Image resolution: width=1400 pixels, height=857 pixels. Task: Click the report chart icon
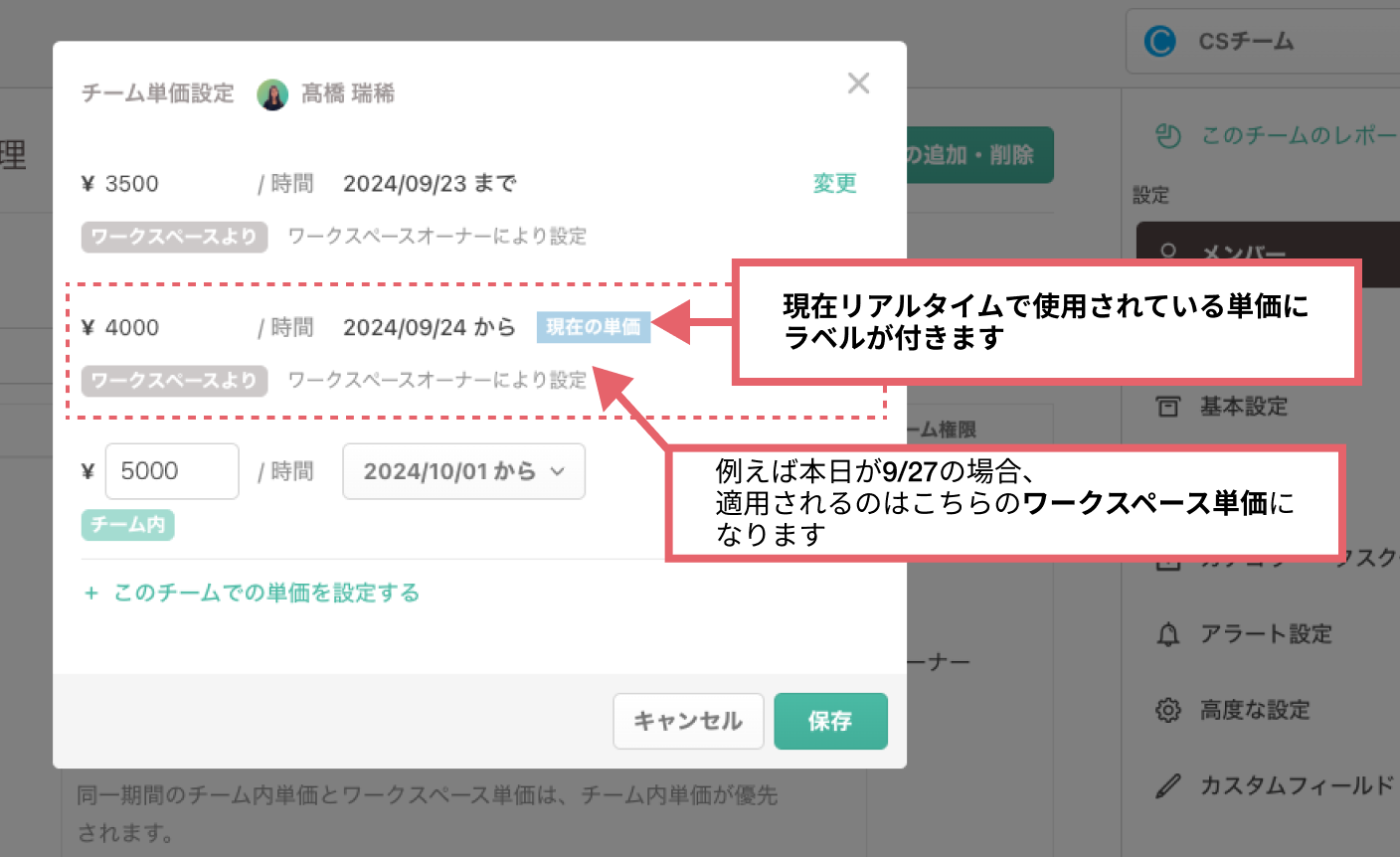click(x=1168, y=136)
